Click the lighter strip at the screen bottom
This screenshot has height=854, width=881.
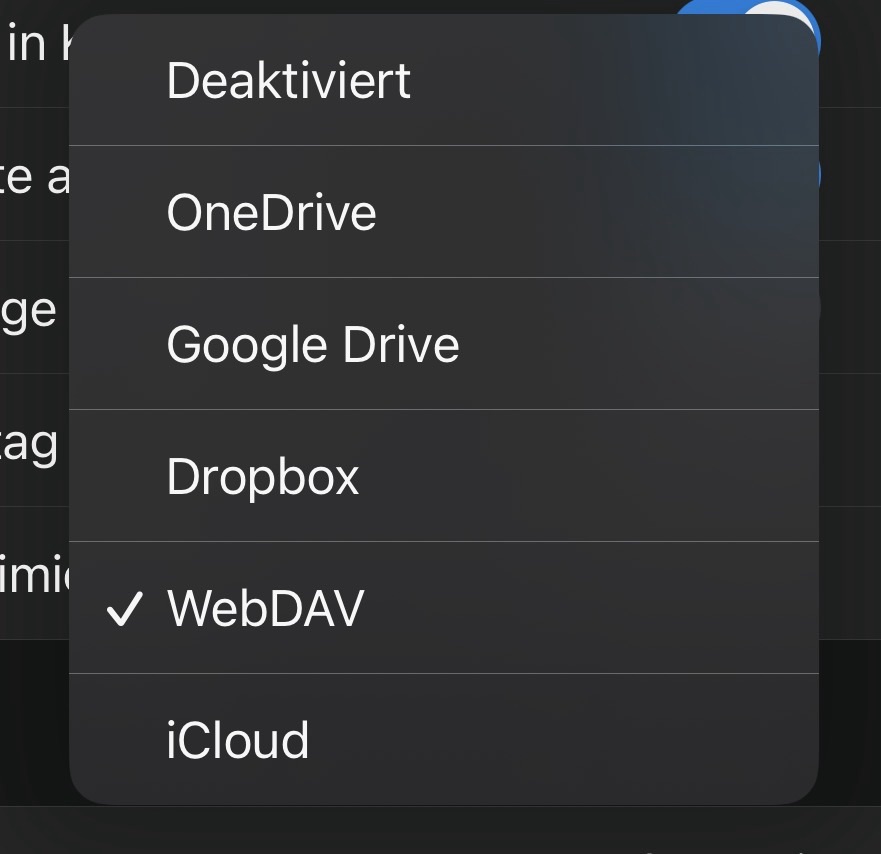[440, 832]
